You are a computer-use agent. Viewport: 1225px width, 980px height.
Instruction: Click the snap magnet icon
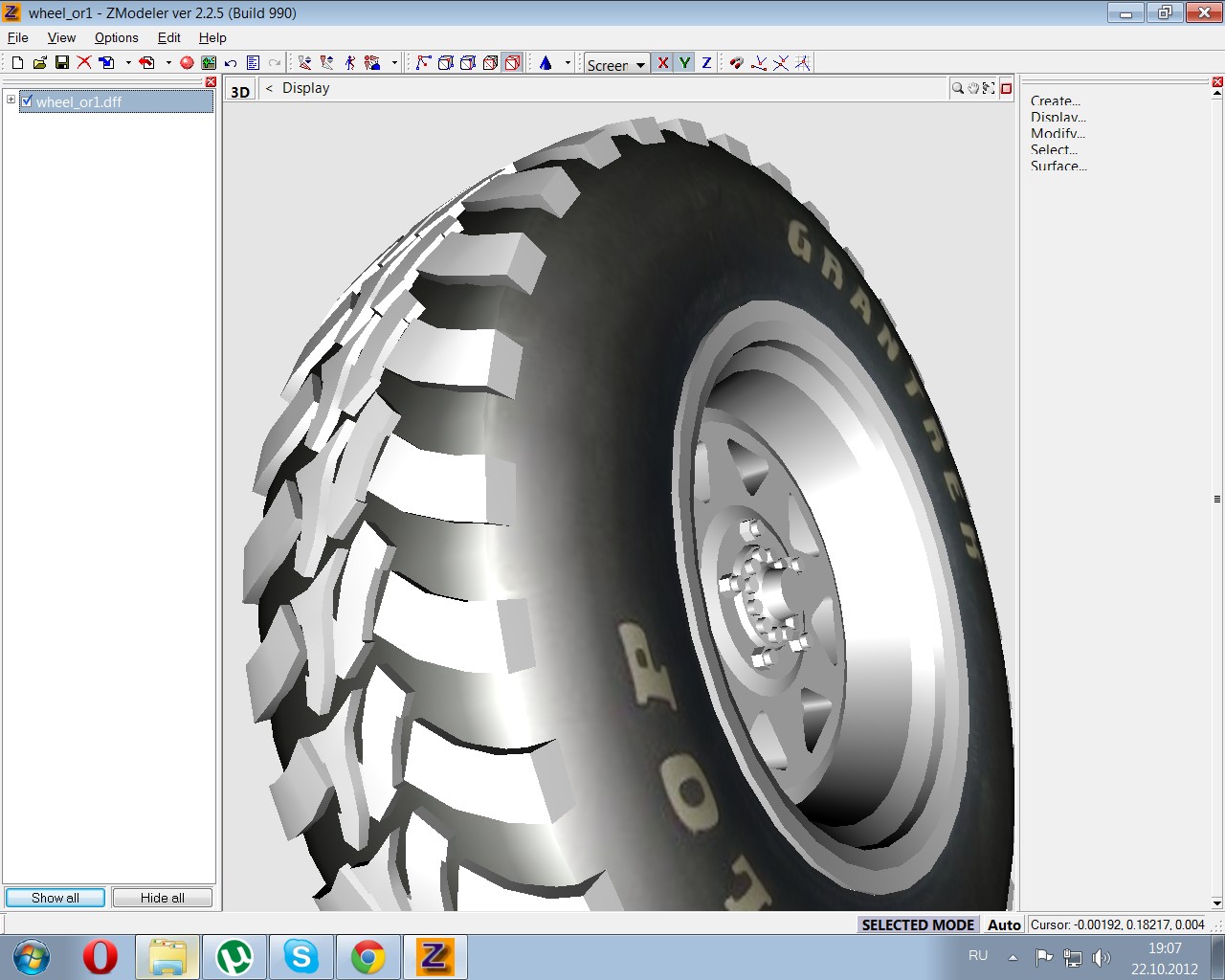click(x=736, y=63)
